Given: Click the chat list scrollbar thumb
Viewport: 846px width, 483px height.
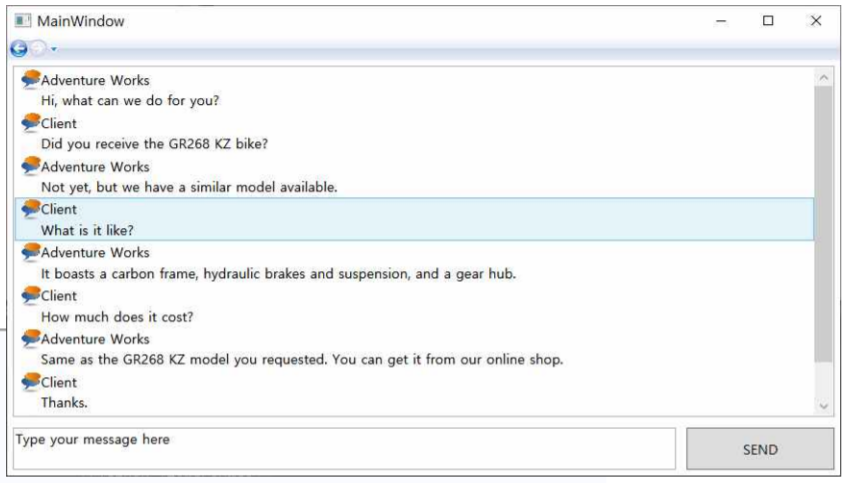Looking at the screenshot, I should pos(823,224).
